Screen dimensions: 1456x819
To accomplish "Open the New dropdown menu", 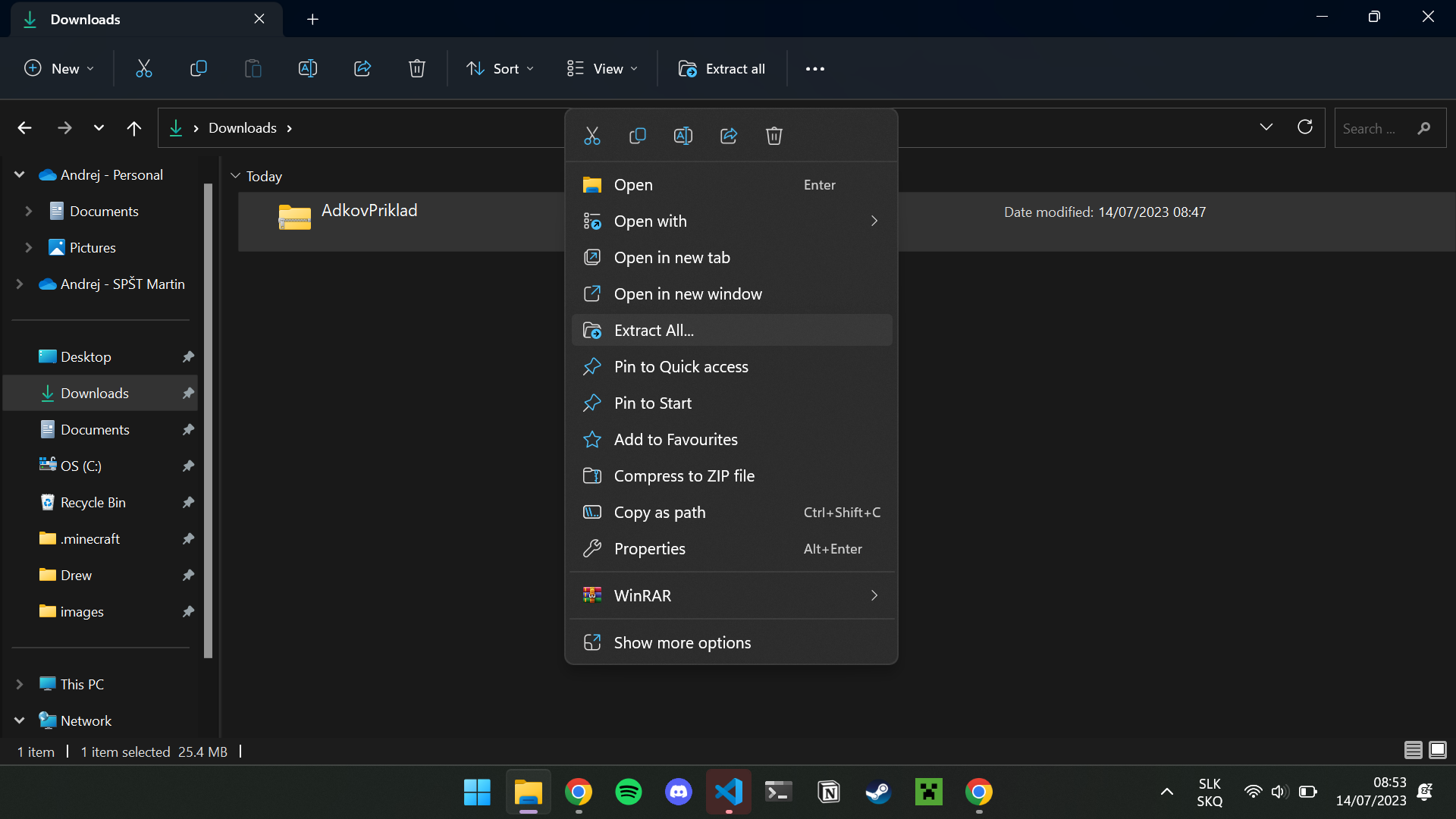I will point(59,69).
